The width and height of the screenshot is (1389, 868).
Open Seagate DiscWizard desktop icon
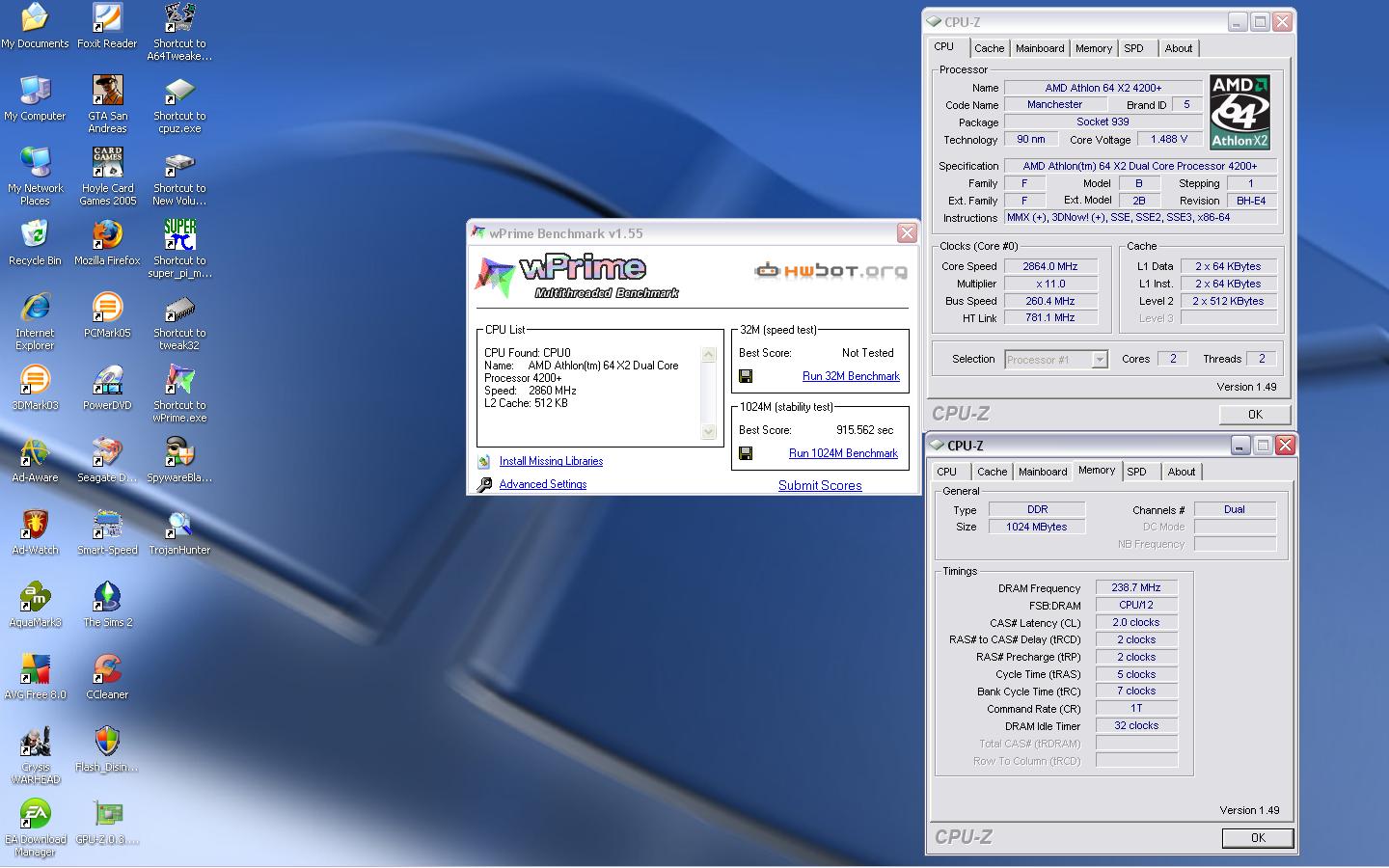point(107,460)
